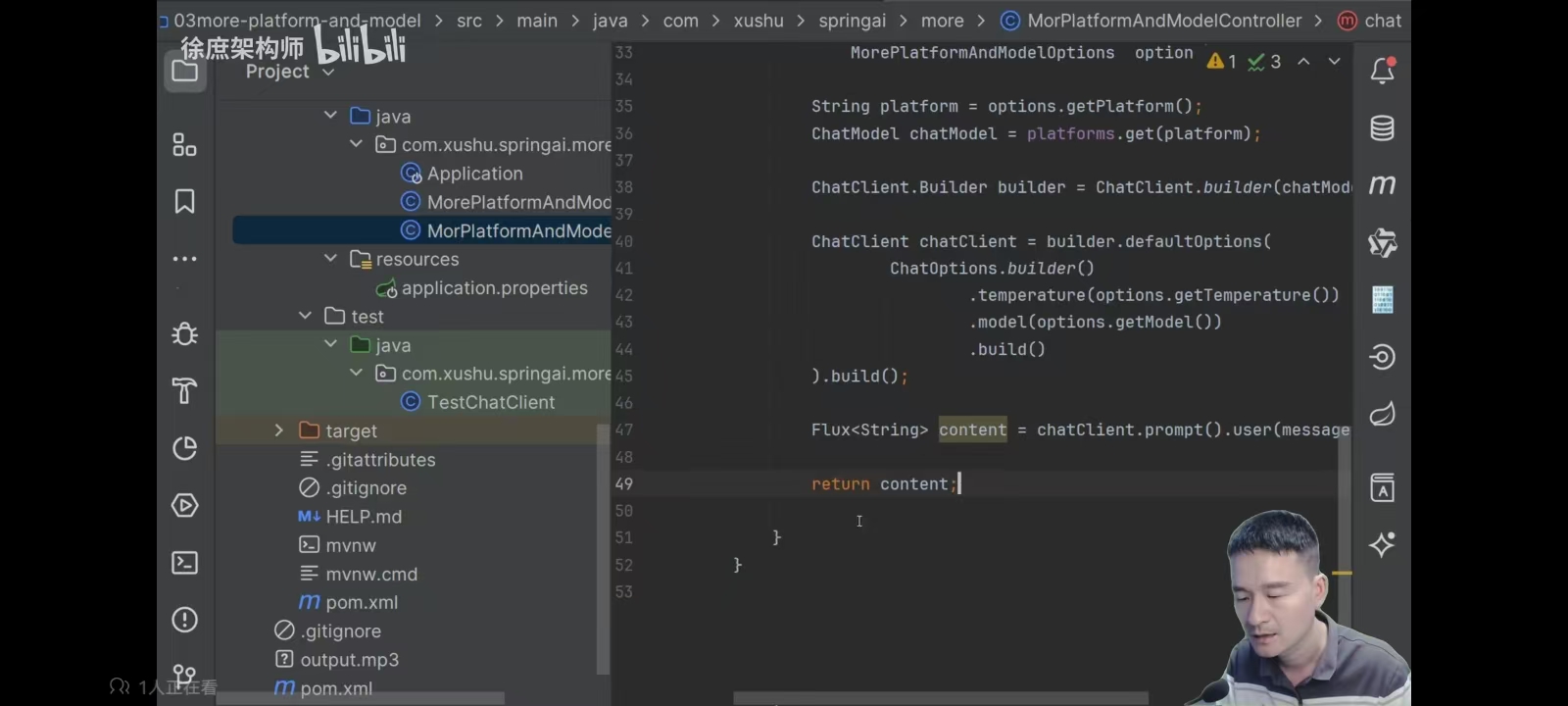This screenshot has width=1568, height=706.
Task: Open the Notifications bell icon
Action: pos(1383,71)
